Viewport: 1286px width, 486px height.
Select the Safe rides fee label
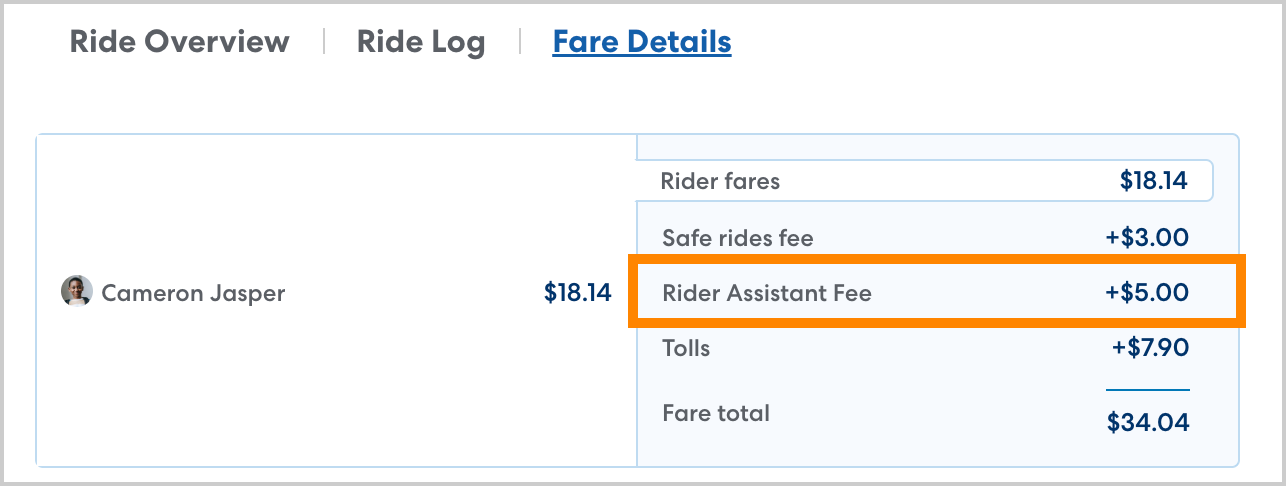pos(738,238)
